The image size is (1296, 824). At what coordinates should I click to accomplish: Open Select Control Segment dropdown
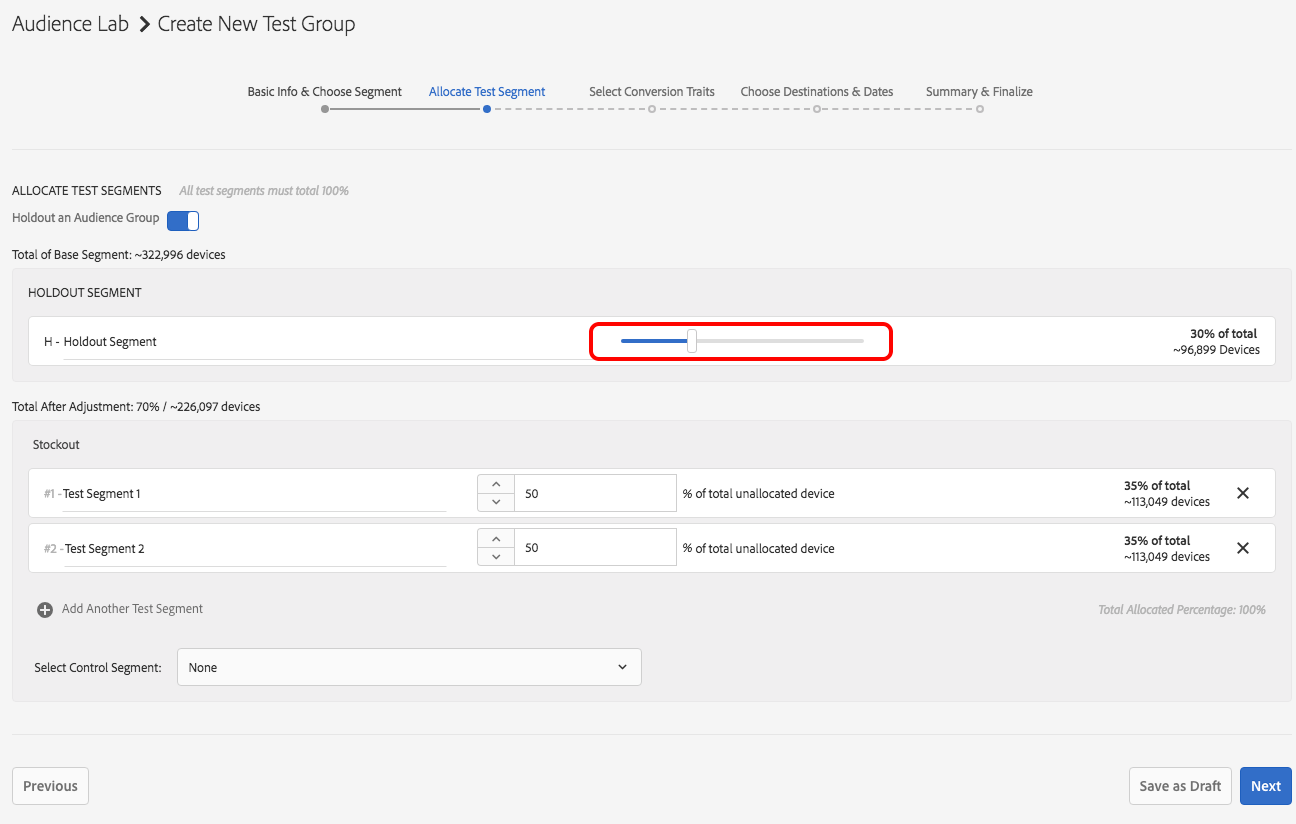[x=409, y=667]
